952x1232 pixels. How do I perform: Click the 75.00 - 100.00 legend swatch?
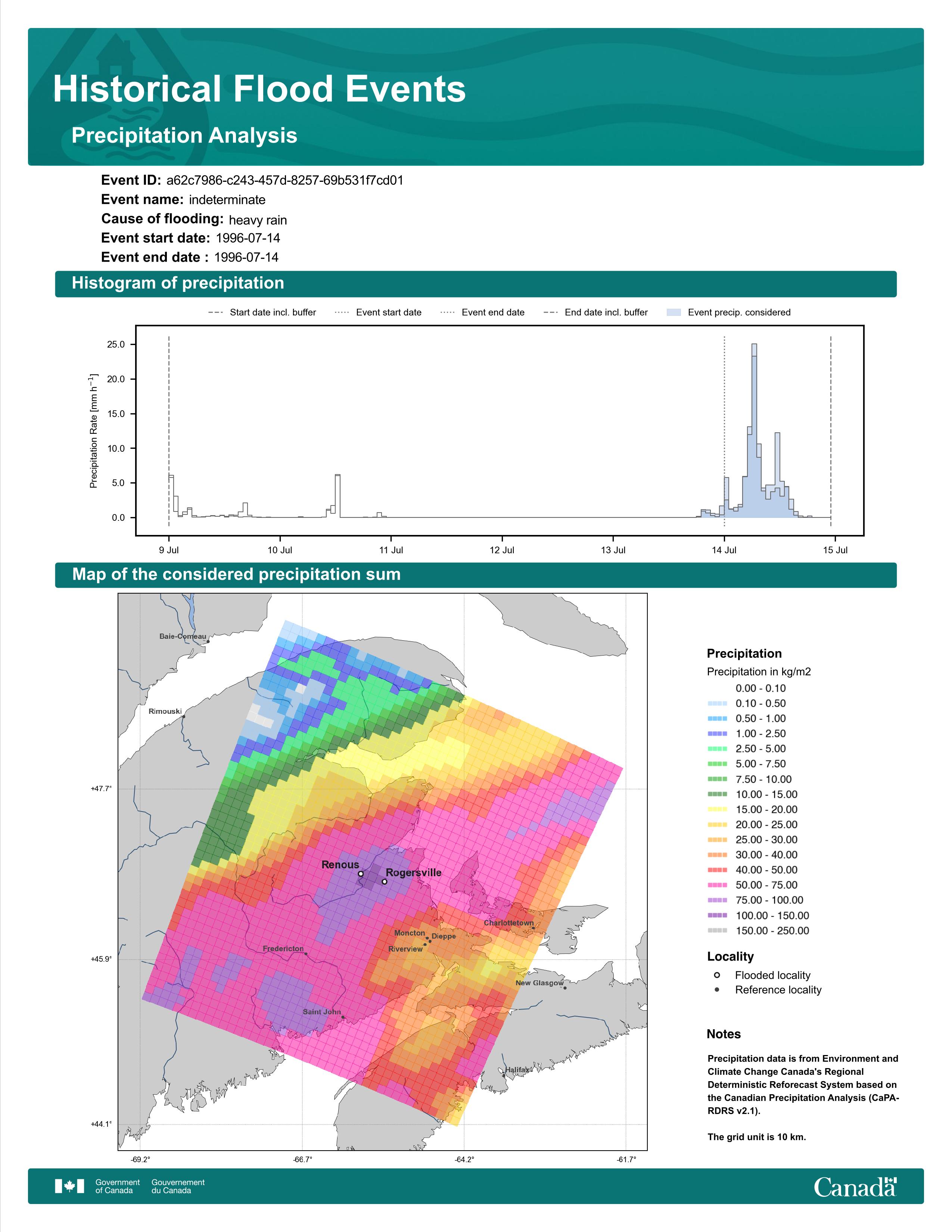(x=718, y=901)
